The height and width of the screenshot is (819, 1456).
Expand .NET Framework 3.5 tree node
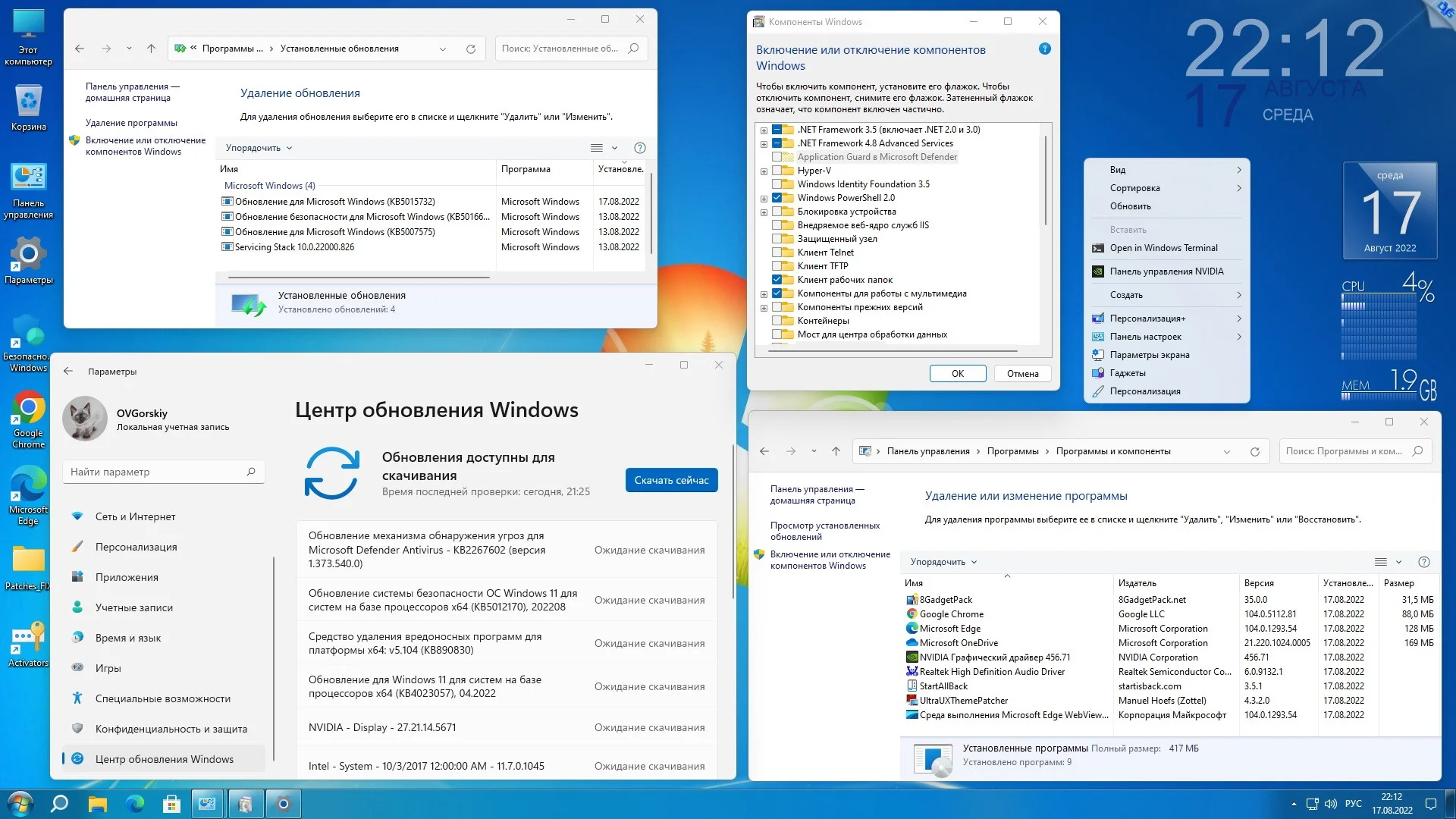pos(764,130)
